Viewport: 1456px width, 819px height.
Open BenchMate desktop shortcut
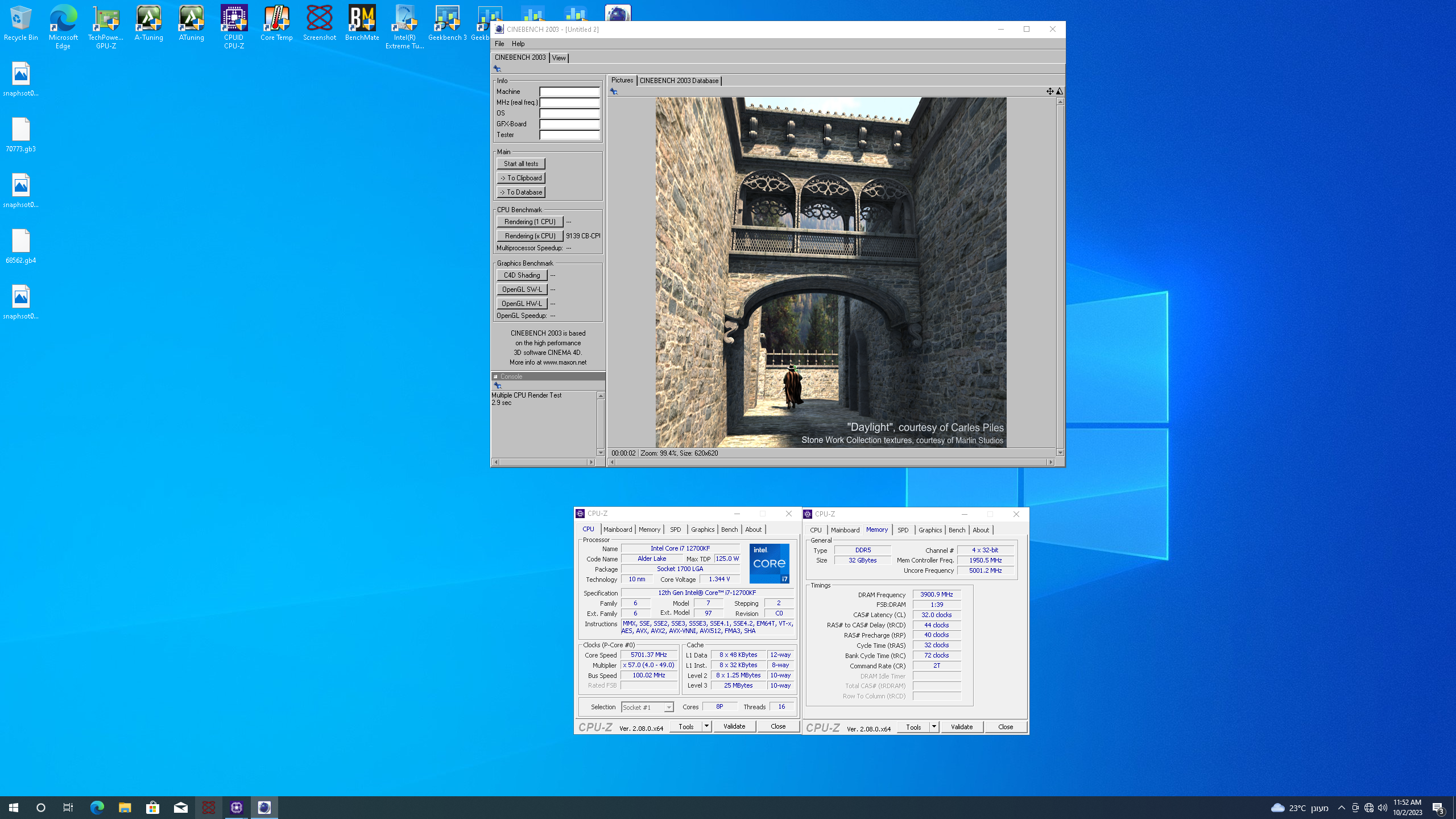pos(362,24)
